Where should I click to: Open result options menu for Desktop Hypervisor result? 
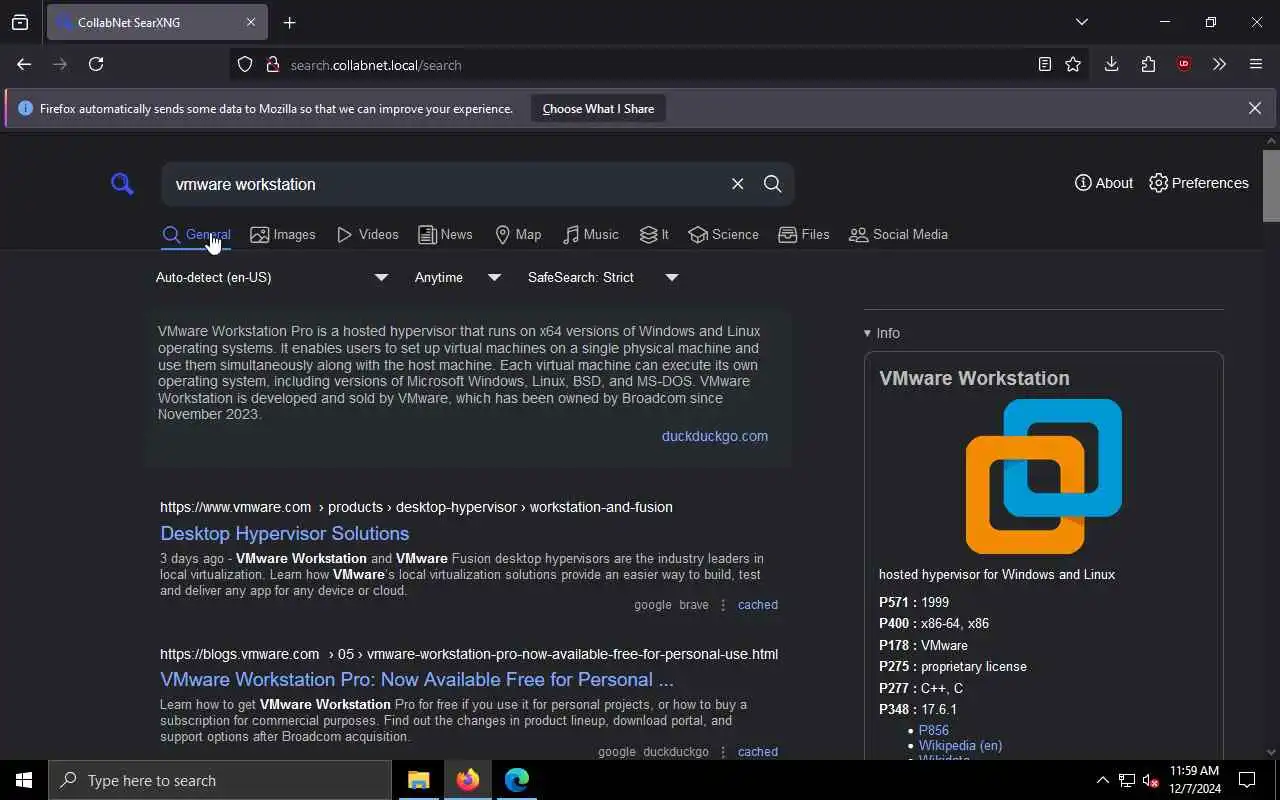723,605
